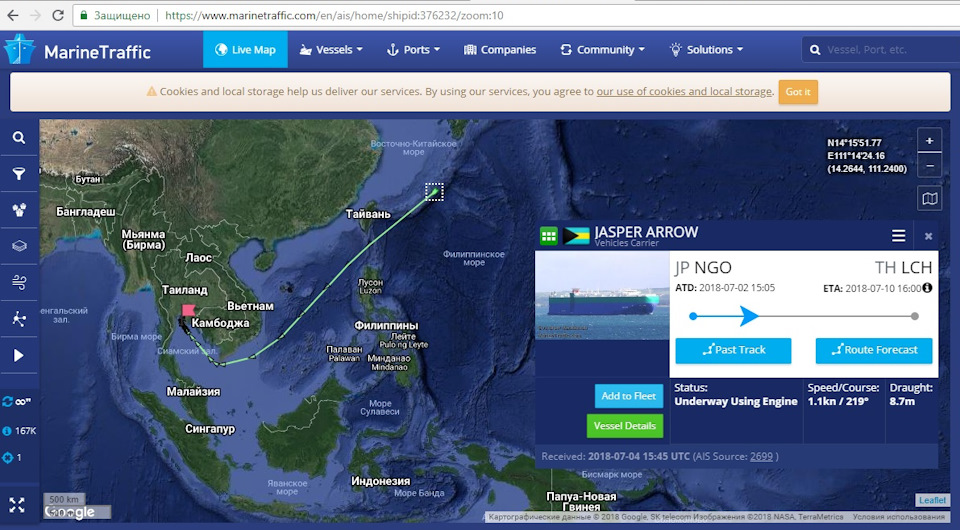Click the fleet count indicator showing 1
Image resolution: width=960 pixels, height=530 pixels.
[x=12, y=458]
